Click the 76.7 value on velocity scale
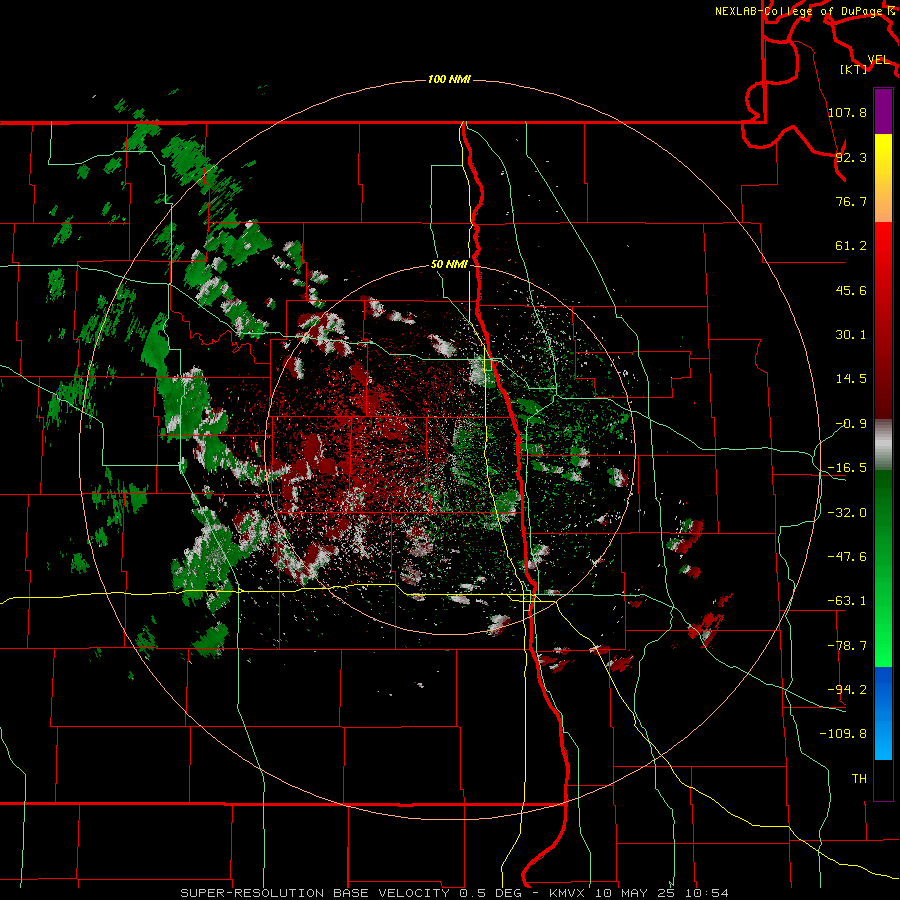 [851, 201]
